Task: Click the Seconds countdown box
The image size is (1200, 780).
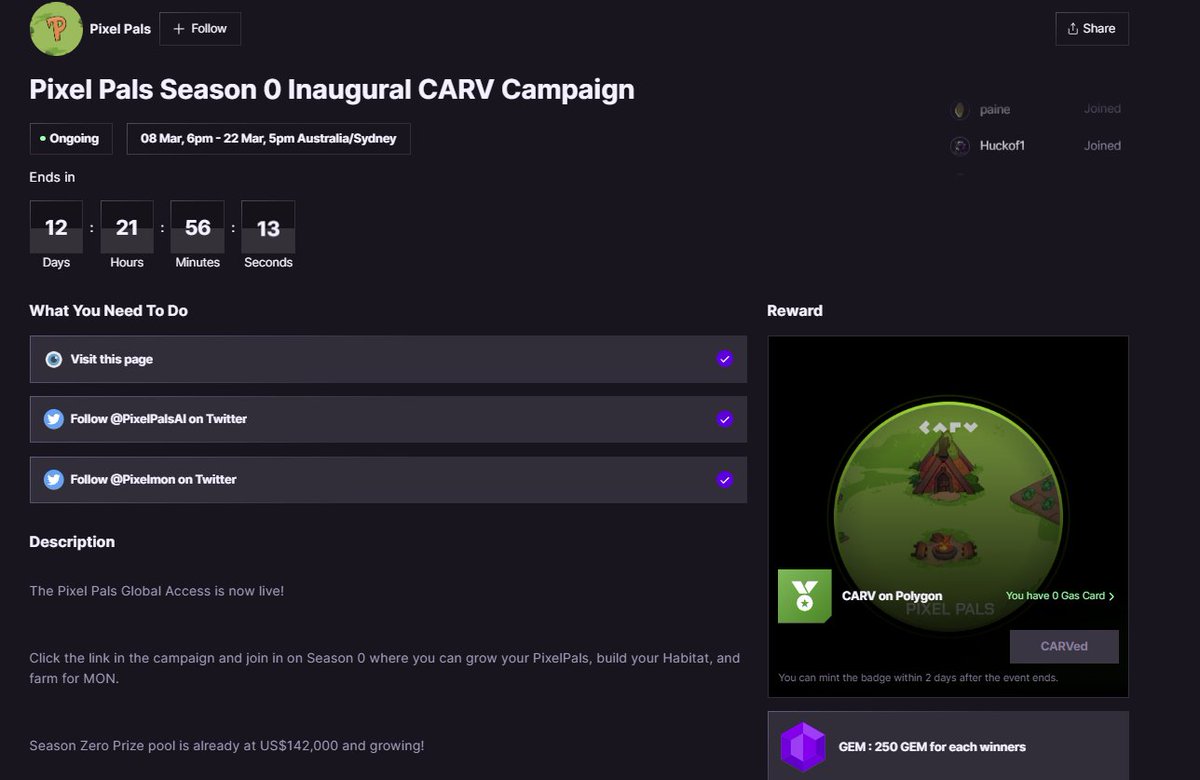Action: pos(268,228)
